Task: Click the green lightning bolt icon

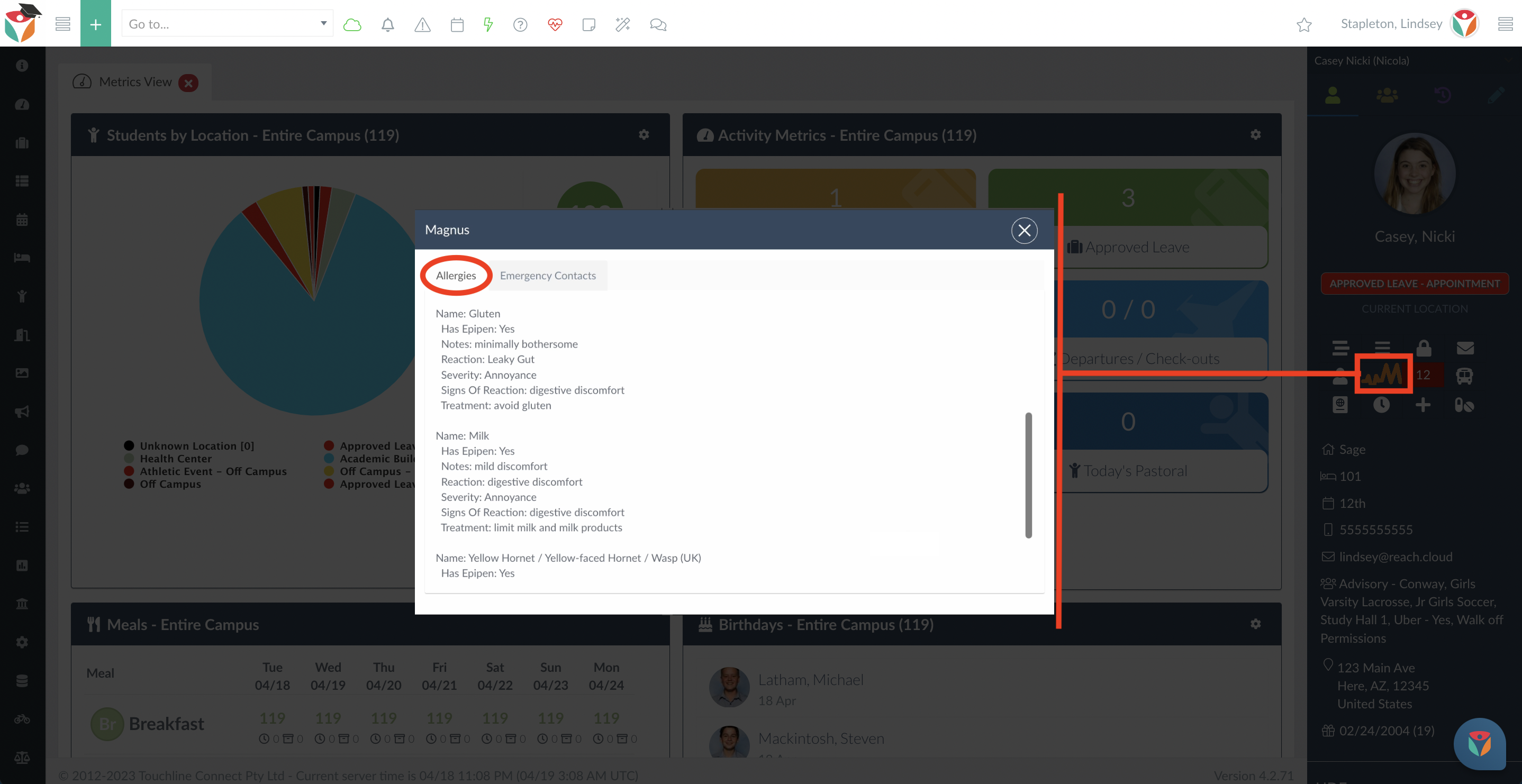Action: (488, 24)
